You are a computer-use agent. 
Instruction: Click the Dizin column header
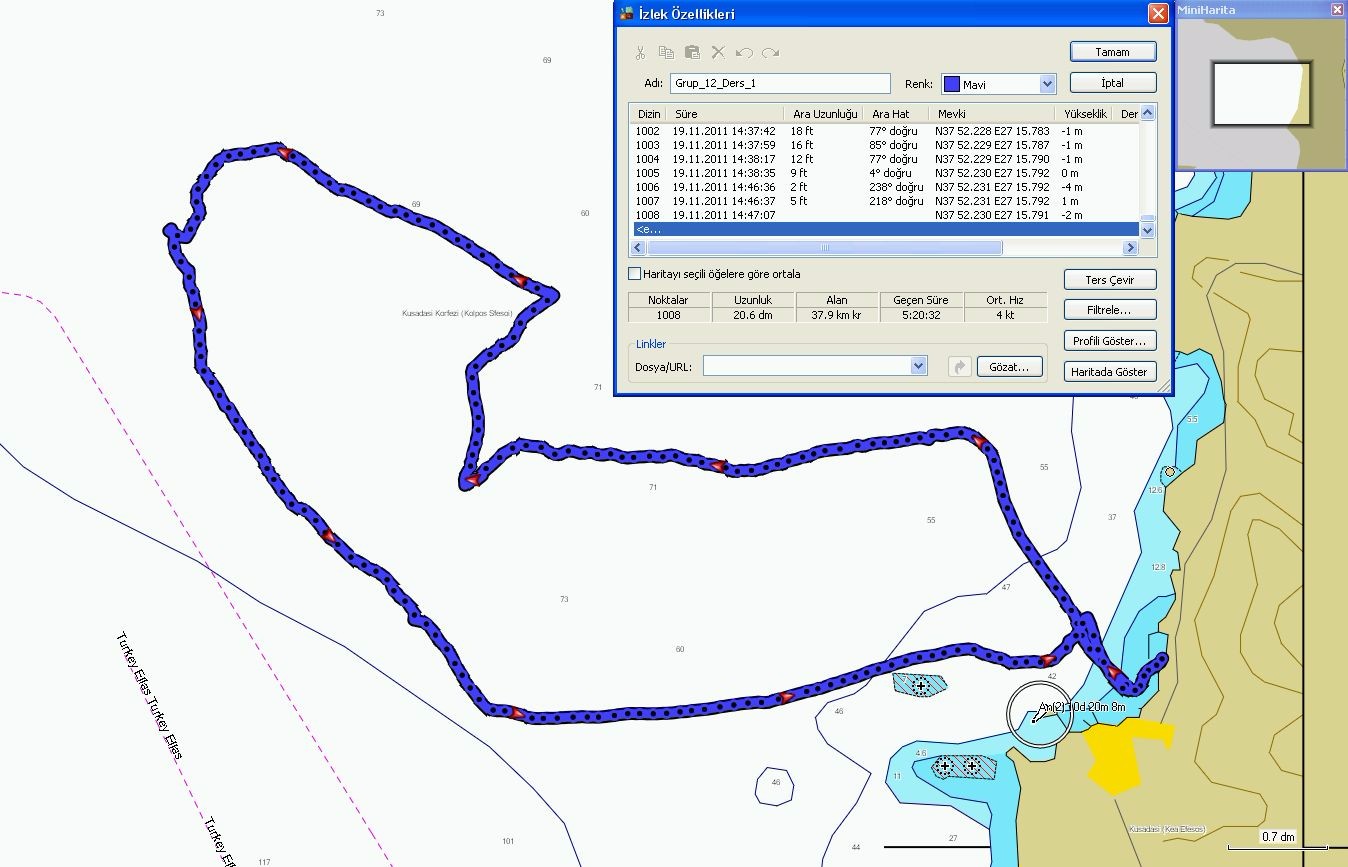649,114
